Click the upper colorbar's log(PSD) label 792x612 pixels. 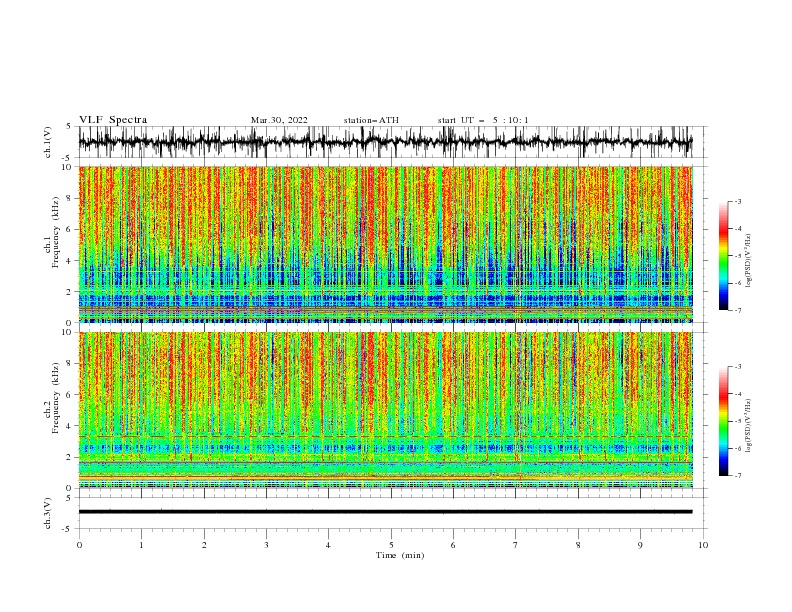tap(748, 261)
